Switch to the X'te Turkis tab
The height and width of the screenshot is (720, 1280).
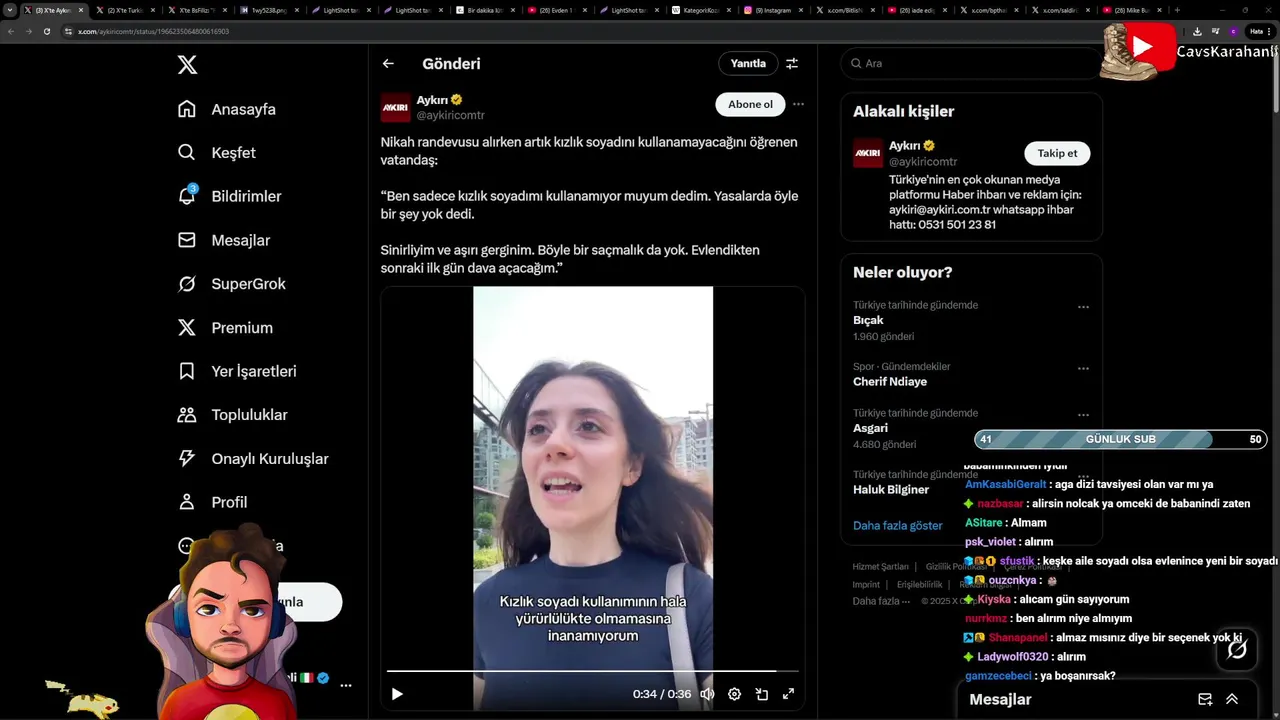point(124,10)
